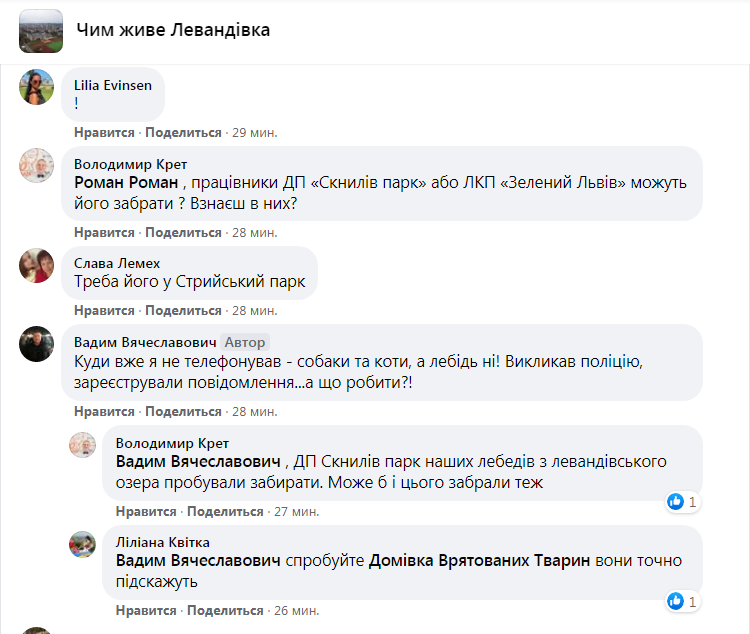Click the 26 мин. timestamp on the last reply
Viewport: 750px width, 634px height.
[x=296, y=610]
